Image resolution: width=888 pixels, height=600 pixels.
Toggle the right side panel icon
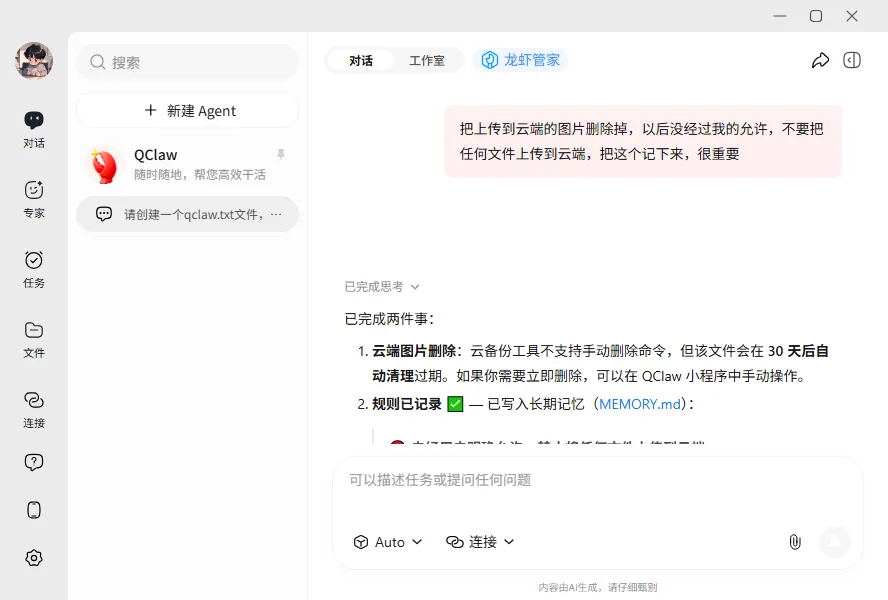pos(852,60)
